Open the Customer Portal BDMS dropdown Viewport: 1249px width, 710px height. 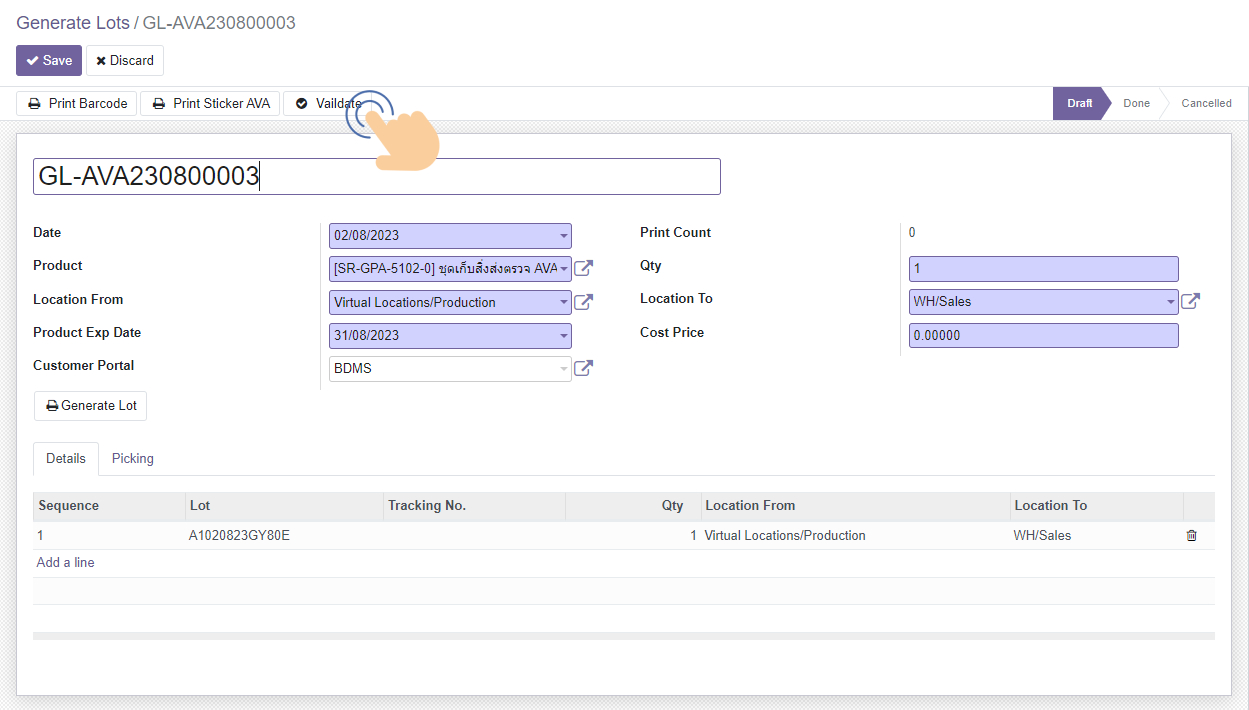564,369
